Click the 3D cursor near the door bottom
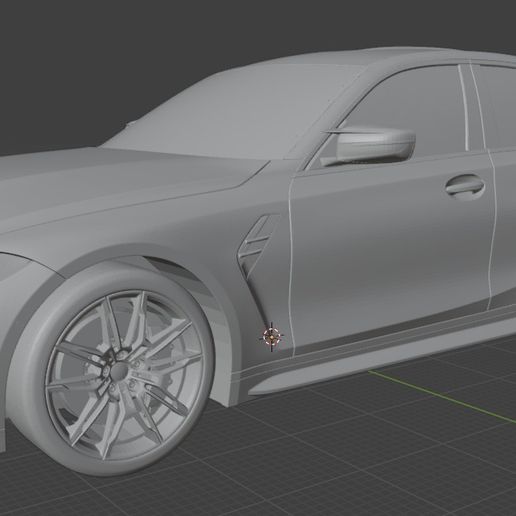516x516 pixels. tap(272, 337)
